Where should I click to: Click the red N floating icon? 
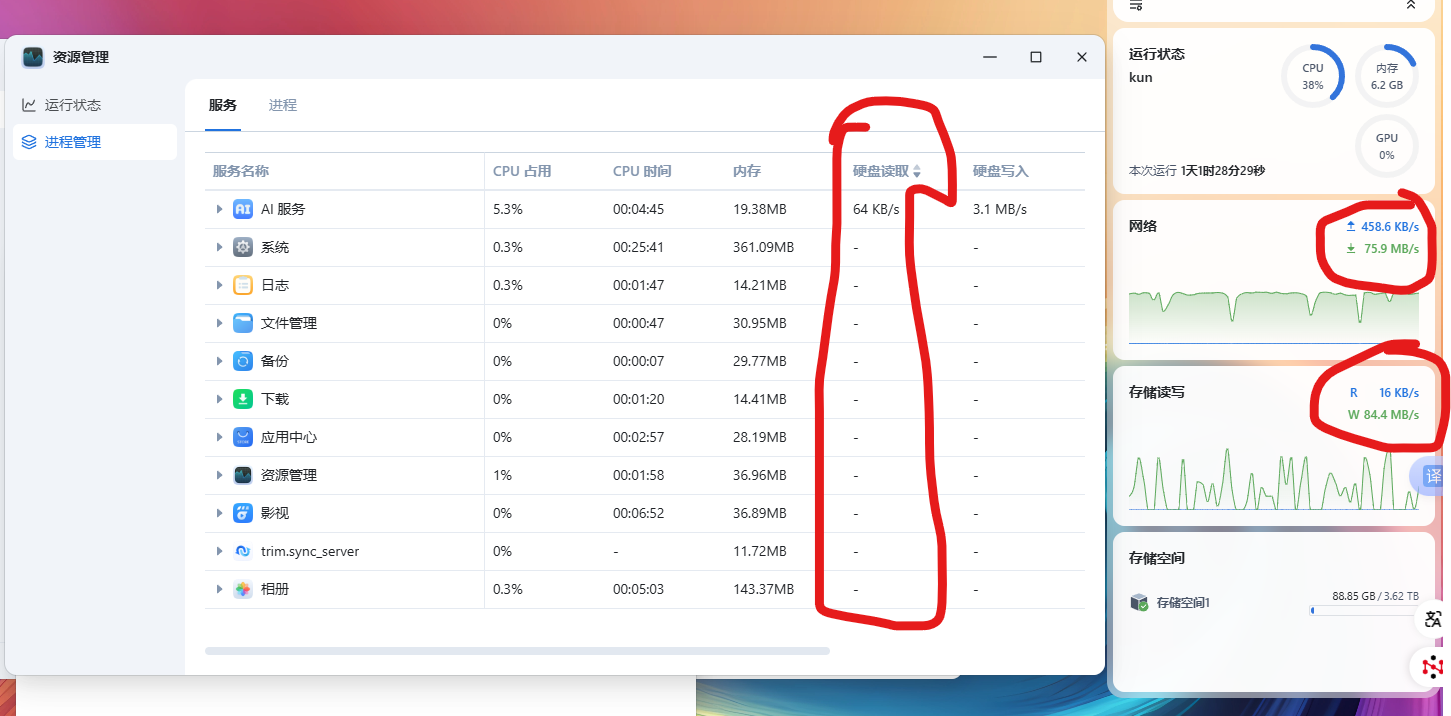click(1433, 666)
